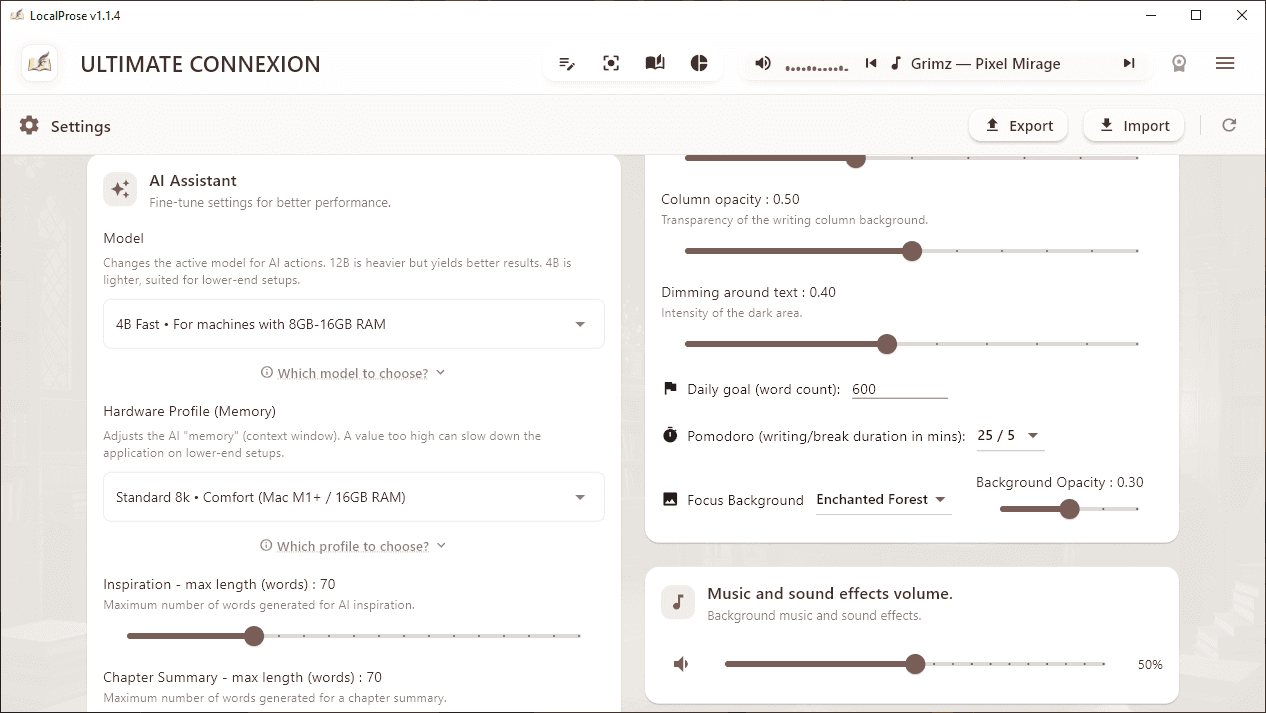1266x713 pixels.
Task: Open the Hardware Profile dropdown
Action: (353, 497)
